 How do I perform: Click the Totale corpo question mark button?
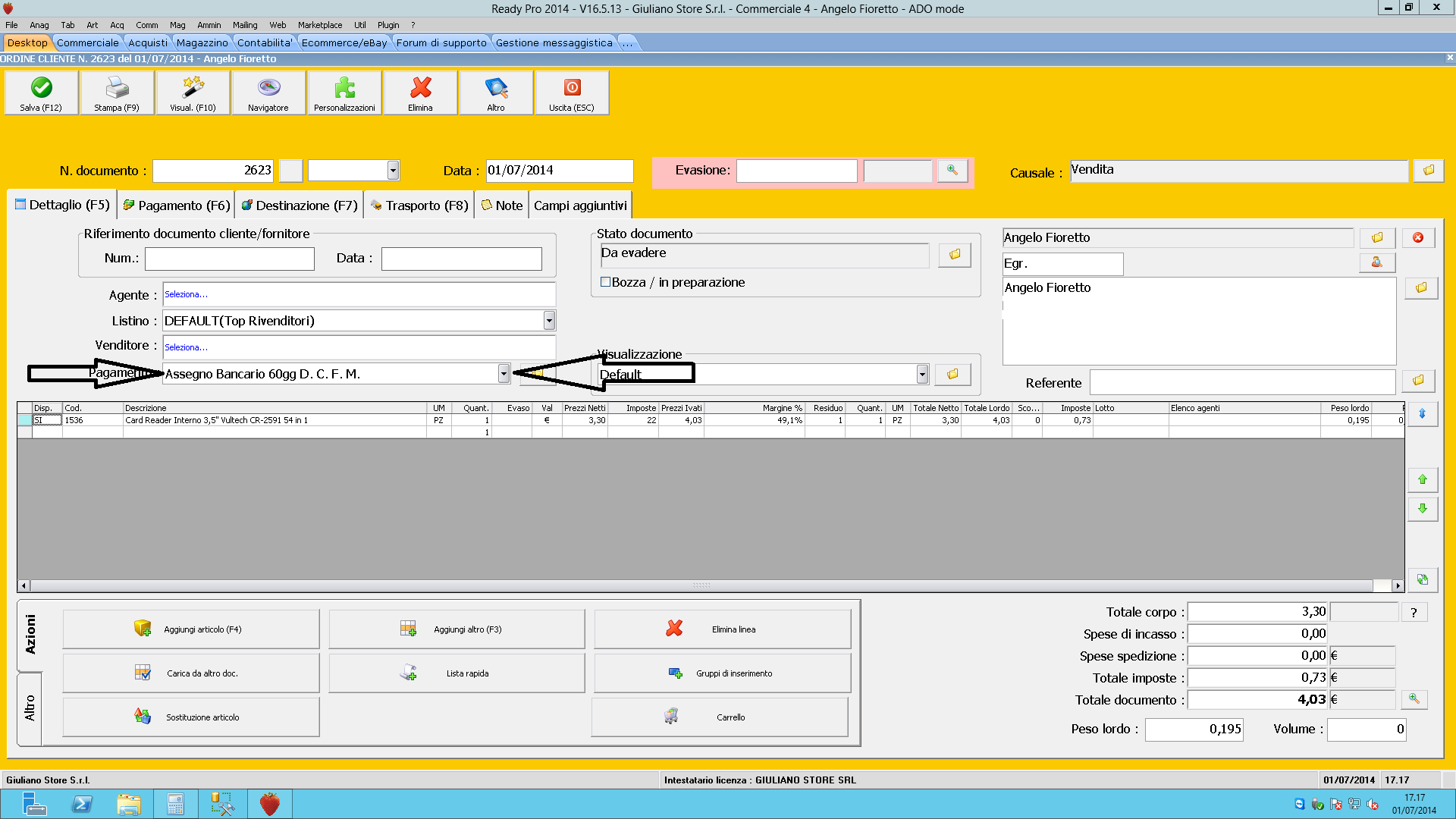[1414, 613]
